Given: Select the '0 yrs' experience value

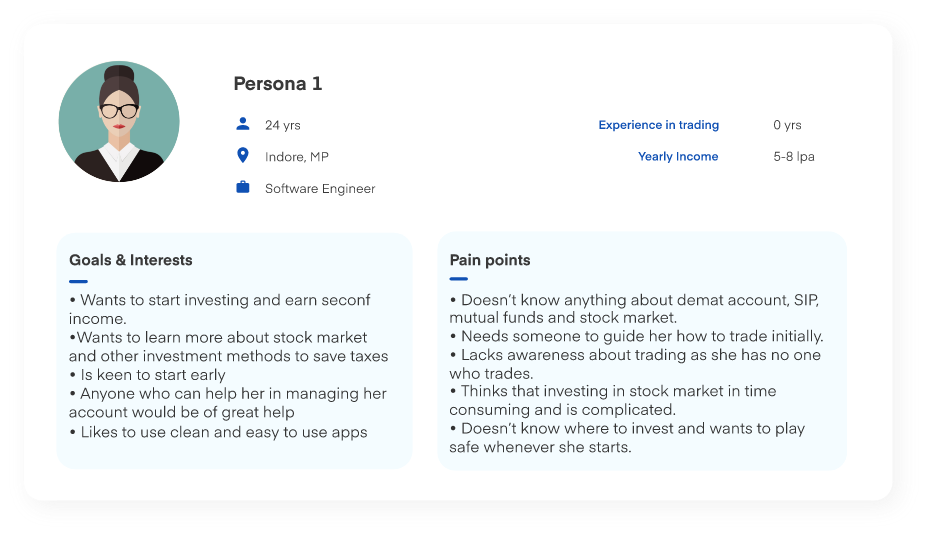Looking at the screenshot, I should click(787, 125).
